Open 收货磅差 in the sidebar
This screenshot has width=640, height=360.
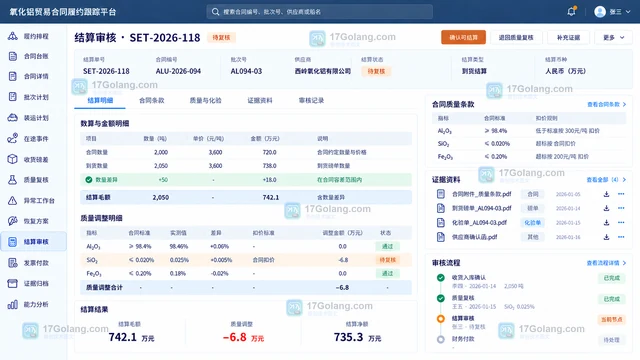tap(33, 159)
